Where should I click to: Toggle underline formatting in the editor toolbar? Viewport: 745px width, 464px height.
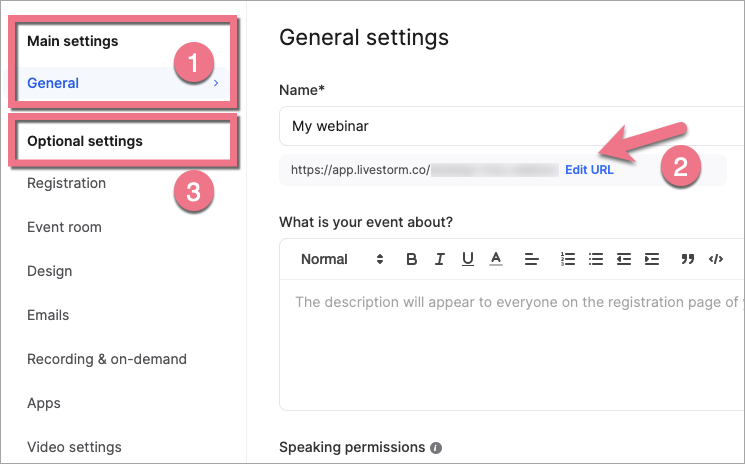pyautogui.click(x=467, y=259)
